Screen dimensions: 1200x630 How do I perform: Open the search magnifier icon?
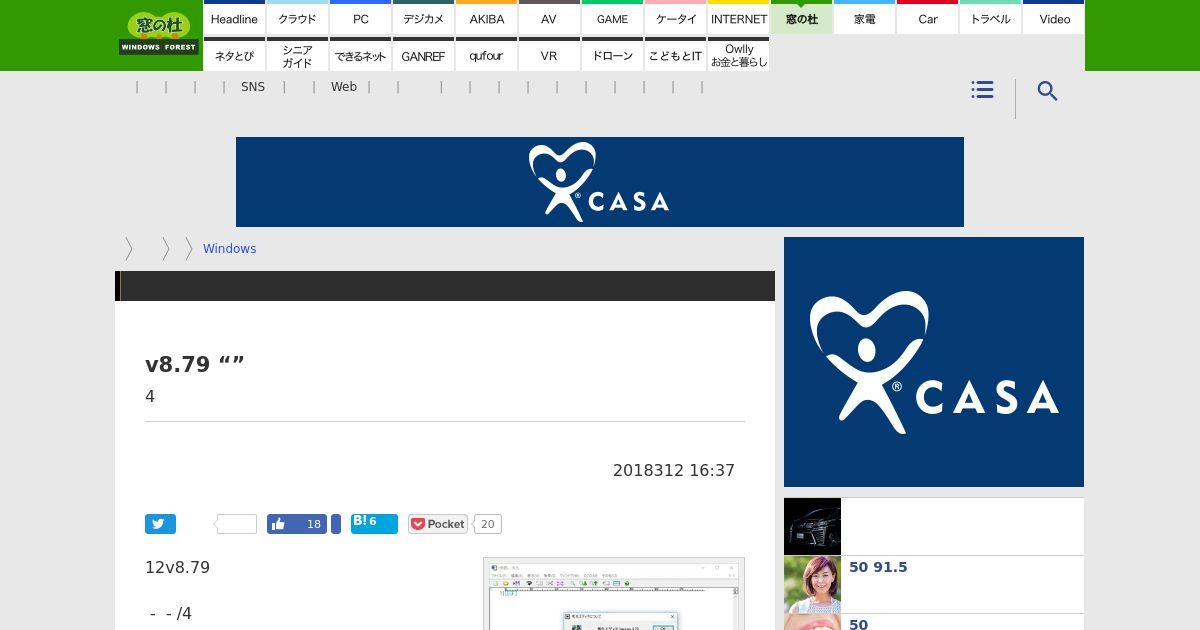tap(1047, 91)
